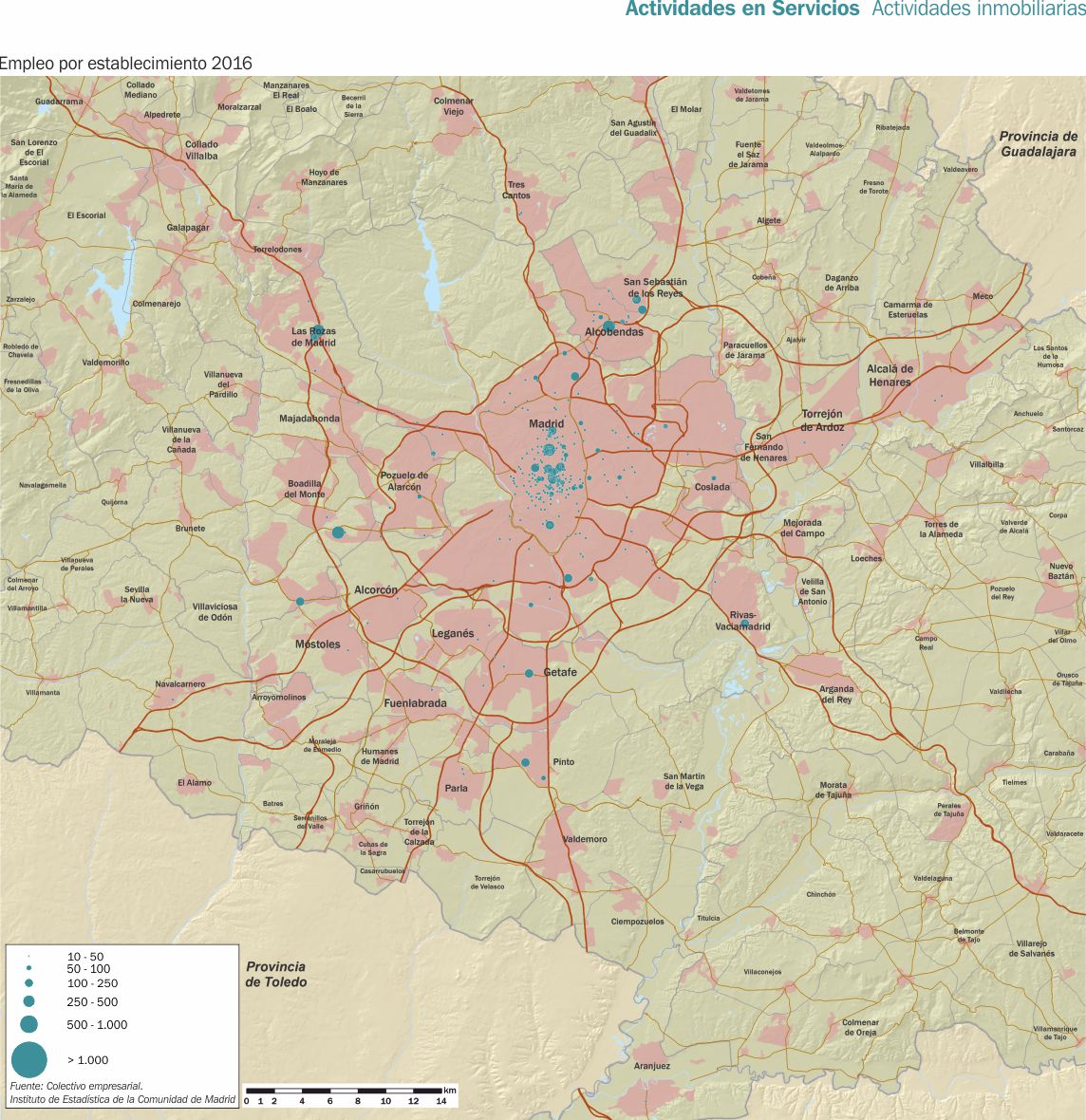Select the Torrejón de Ardoz label
1086x1120 pixels.
click(822, 420)
